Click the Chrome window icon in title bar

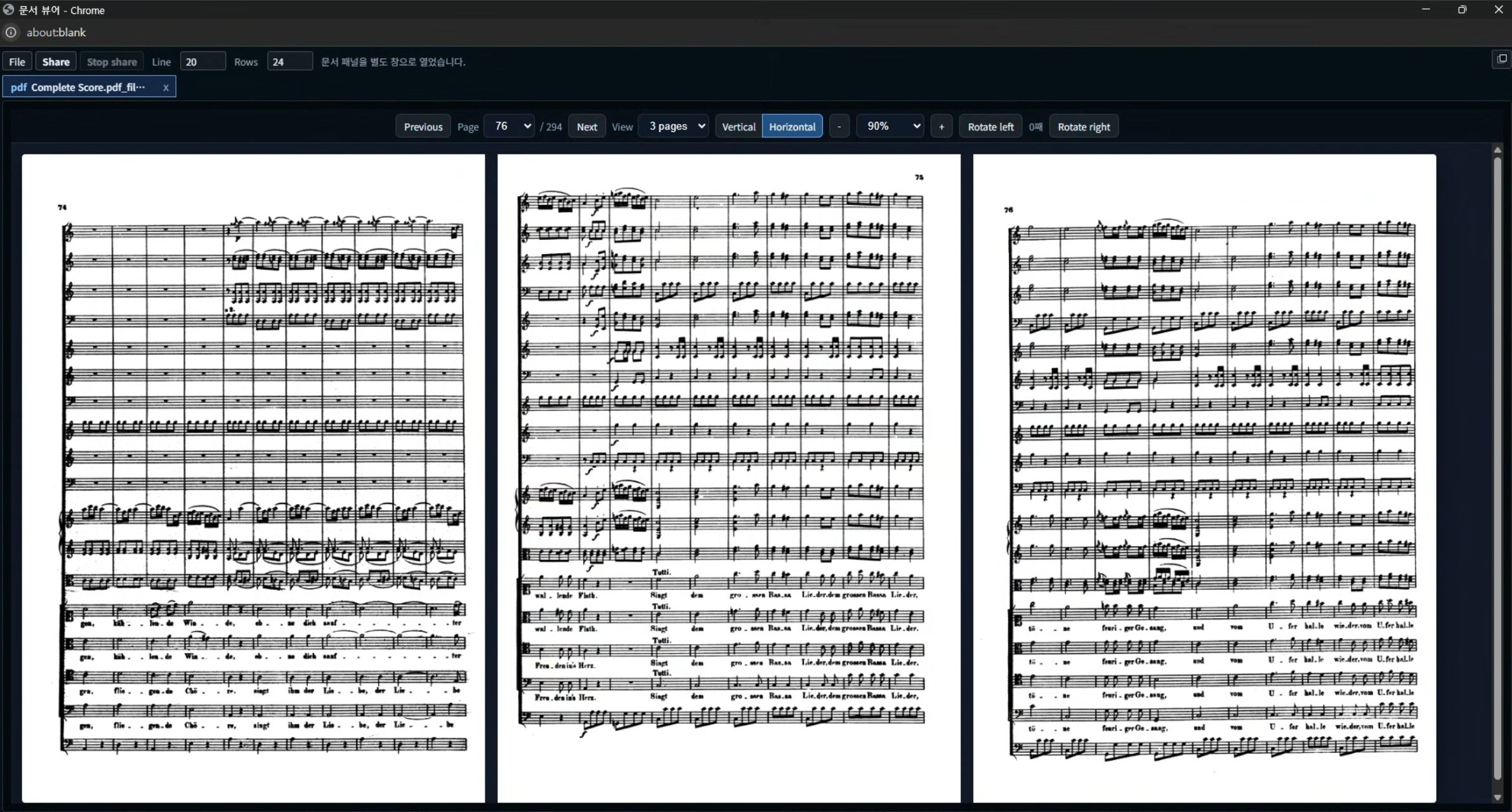pos(9,10)
